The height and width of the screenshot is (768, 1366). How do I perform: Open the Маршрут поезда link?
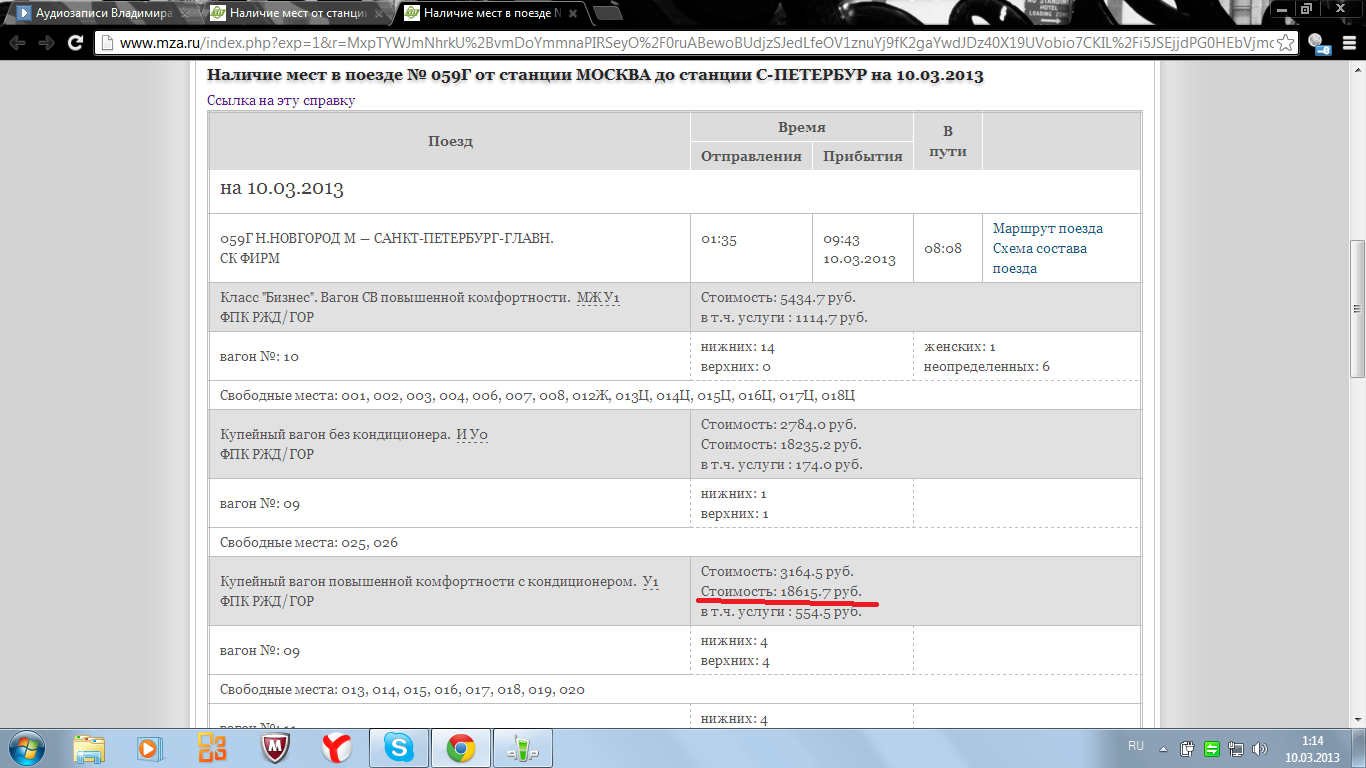(x=1047, y=228)
